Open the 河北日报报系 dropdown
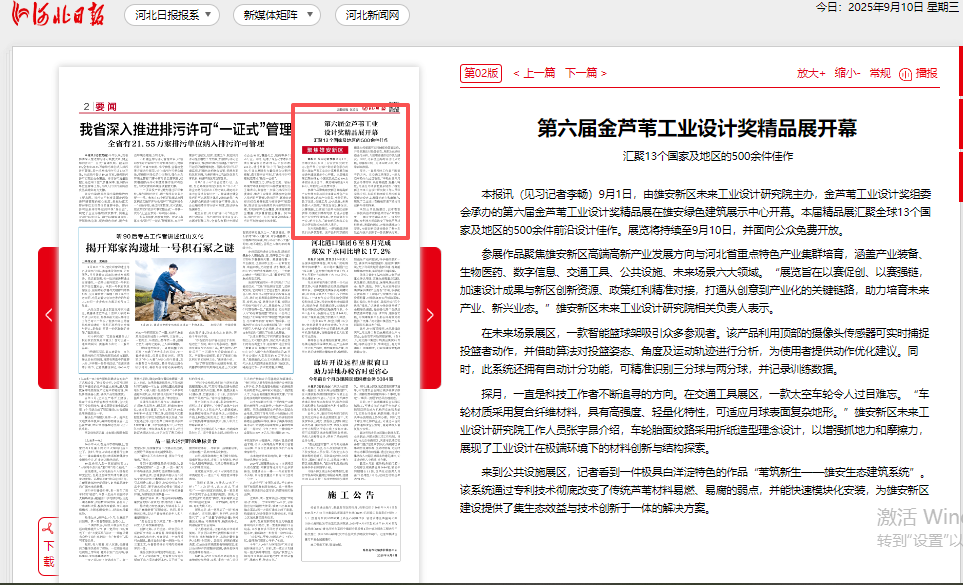 (x=175, y=15)
